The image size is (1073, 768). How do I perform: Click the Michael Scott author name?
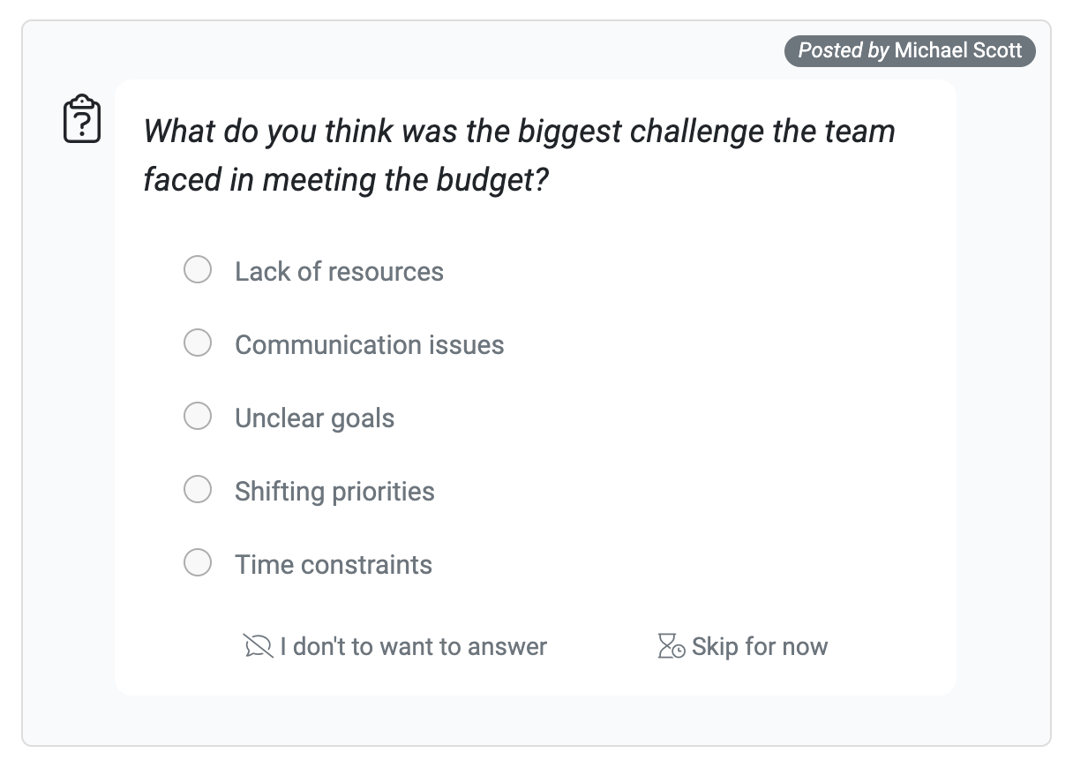pyautogui.click(x=958, y=51)
